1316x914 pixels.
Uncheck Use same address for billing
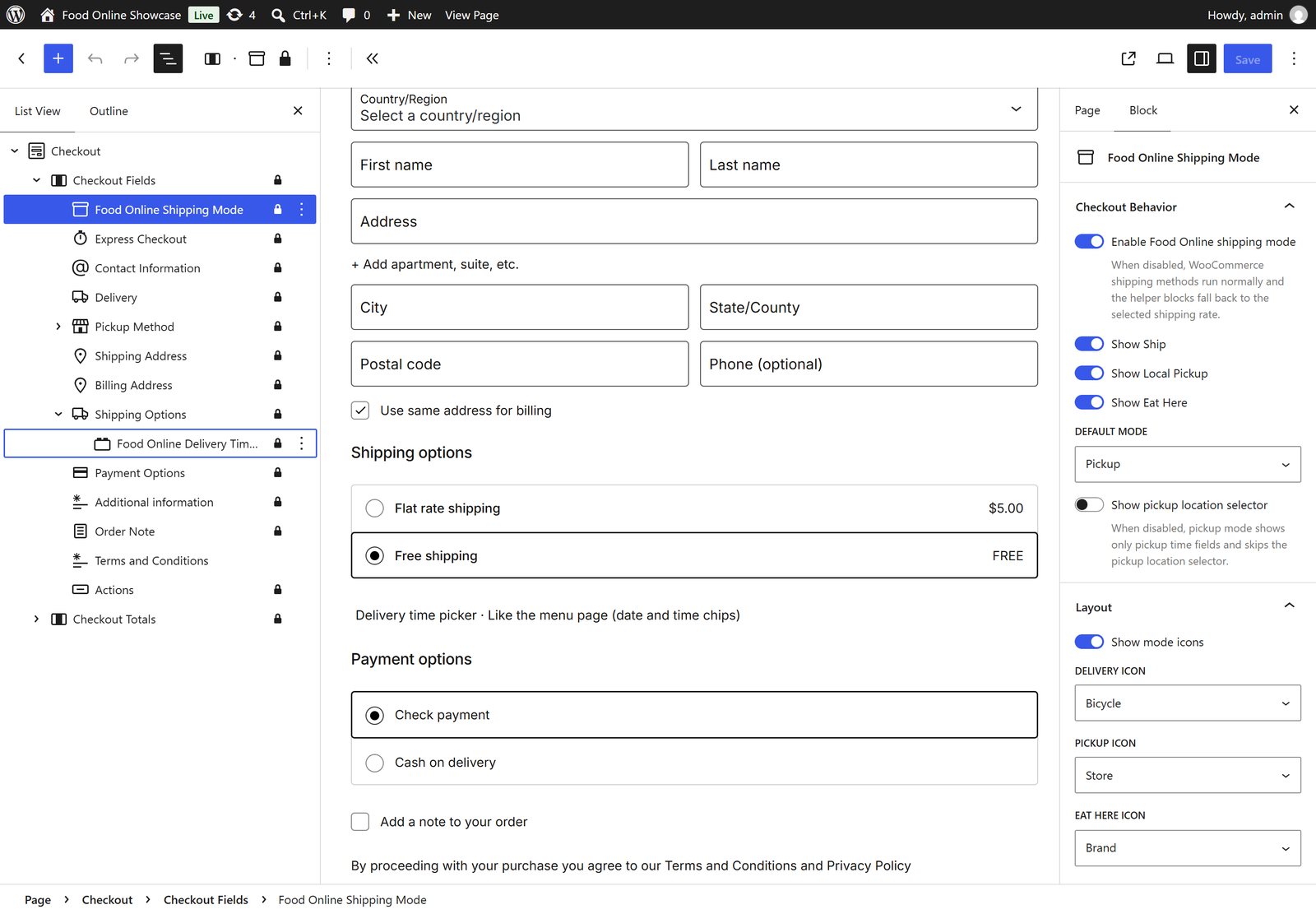click(360, 411)
